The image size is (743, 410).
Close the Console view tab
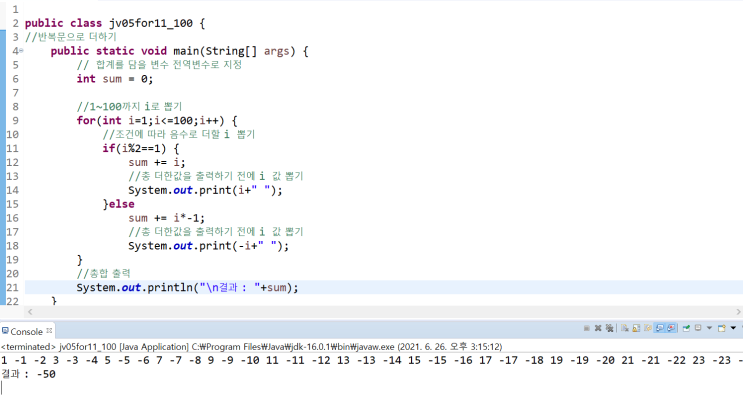[49, 330]
